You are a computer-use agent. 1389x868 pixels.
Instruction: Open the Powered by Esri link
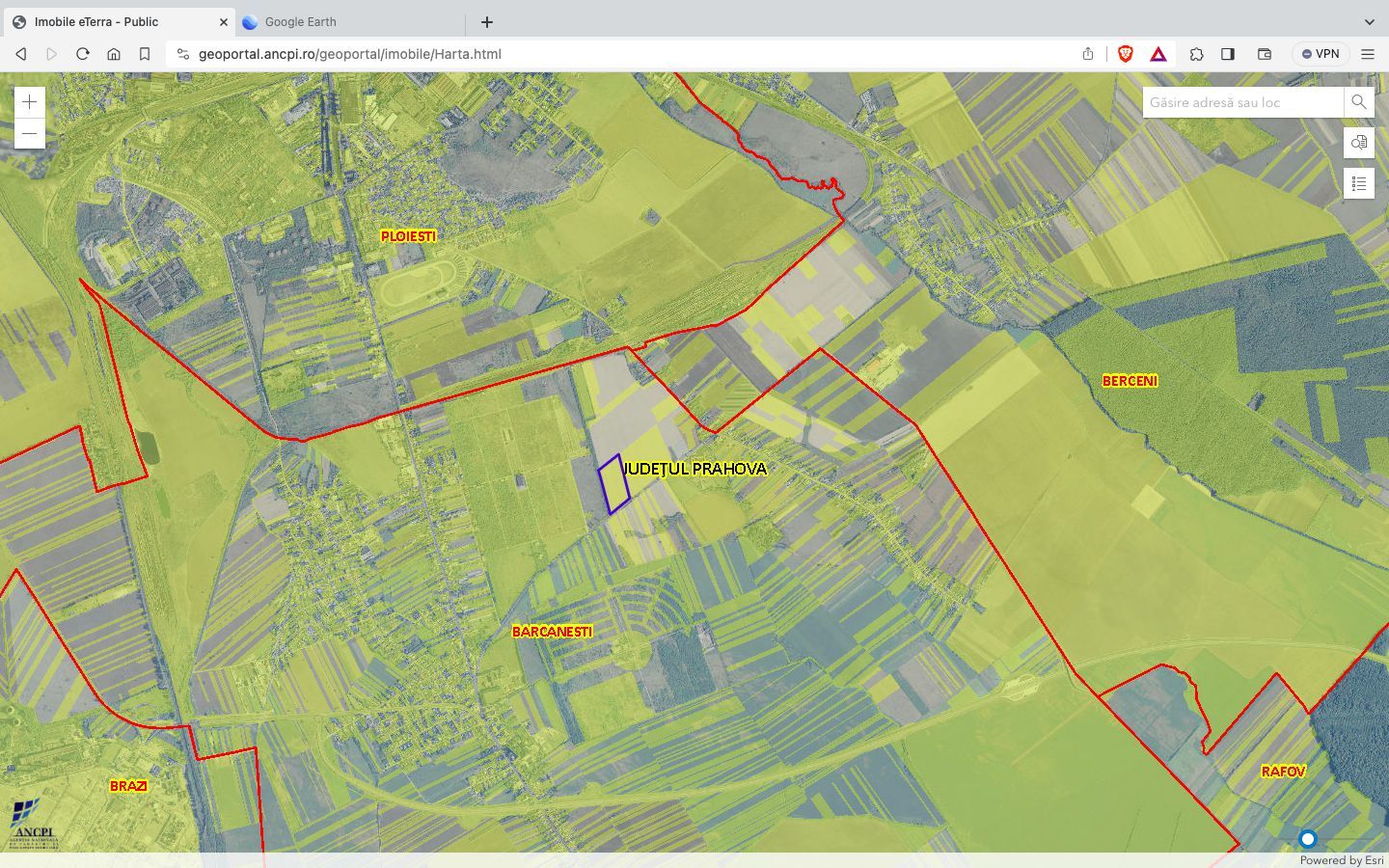point(1342,860)
